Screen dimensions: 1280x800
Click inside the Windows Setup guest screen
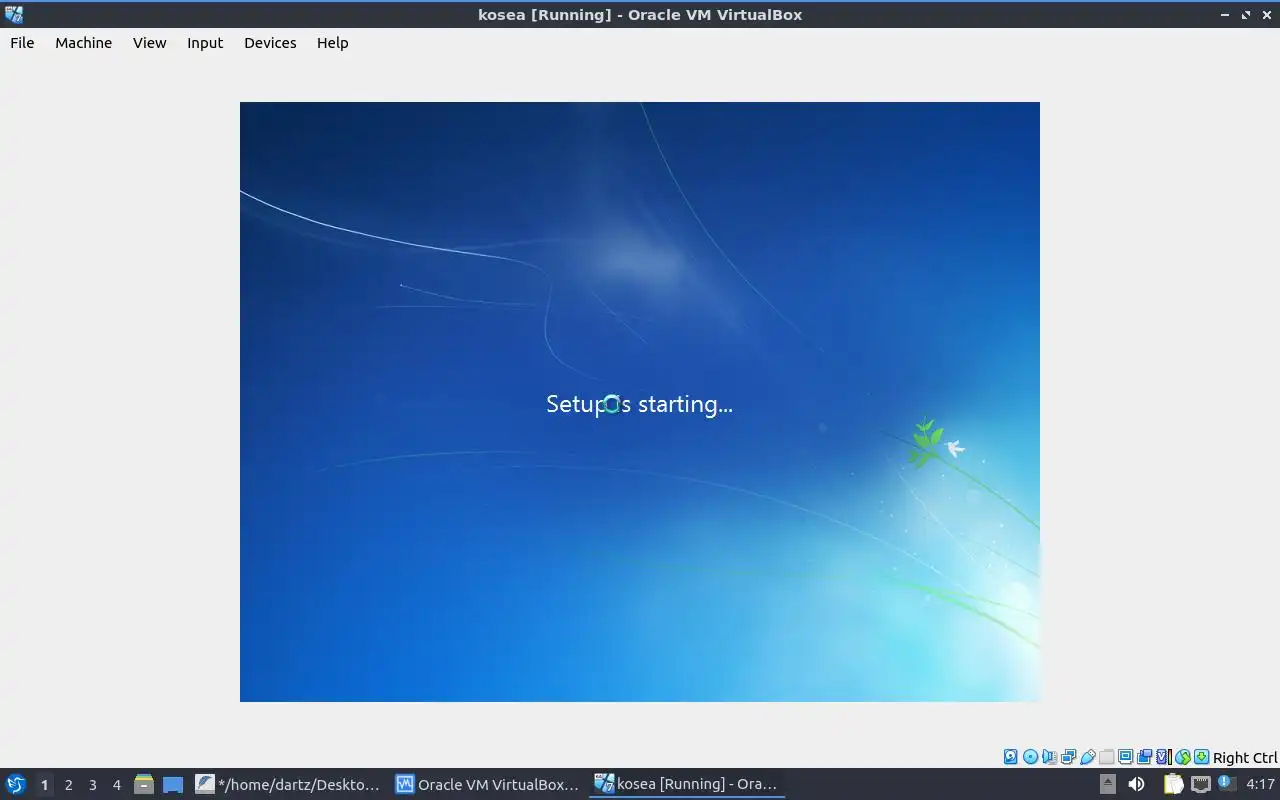640,402
